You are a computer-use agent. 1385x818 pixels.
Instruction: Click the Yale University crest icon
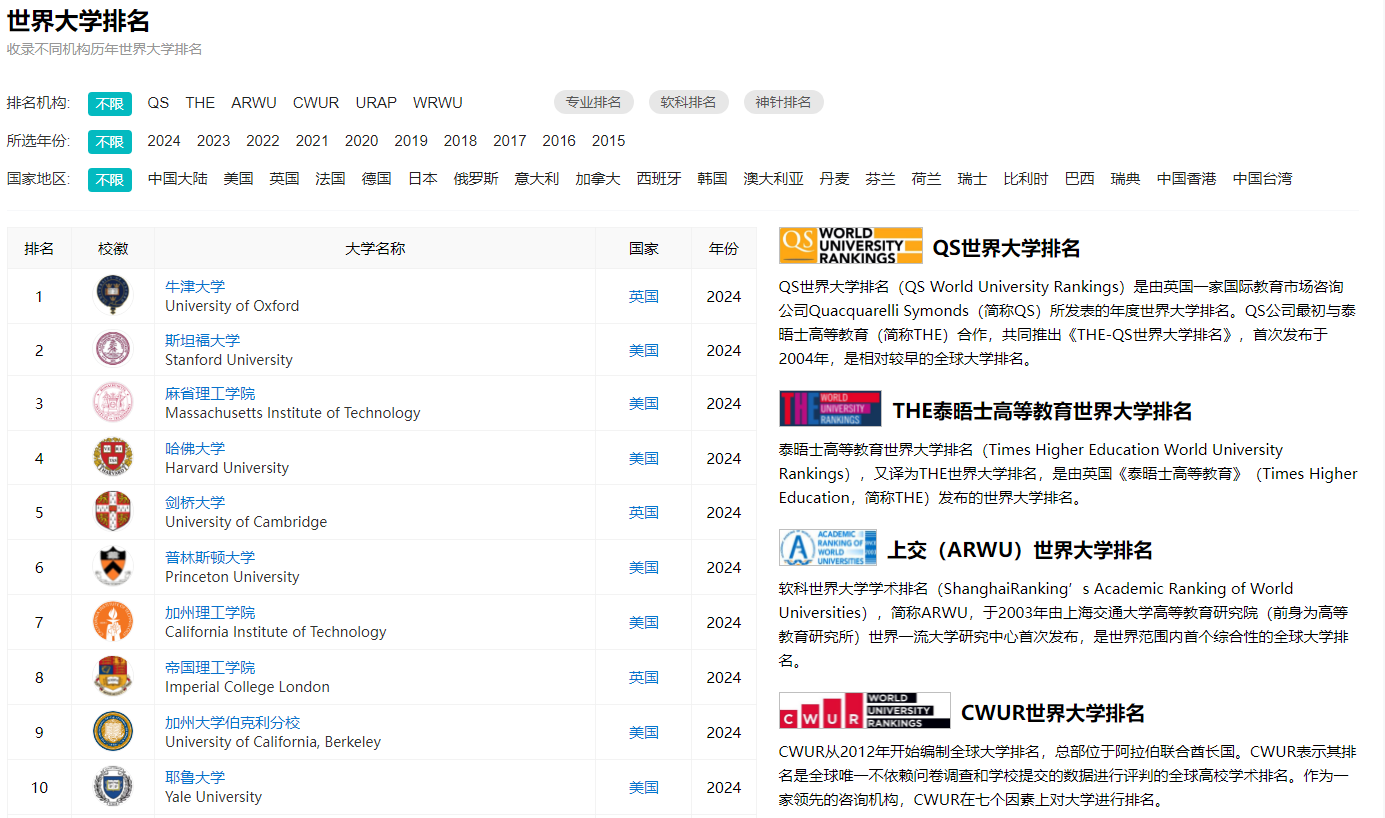[113, 787]
